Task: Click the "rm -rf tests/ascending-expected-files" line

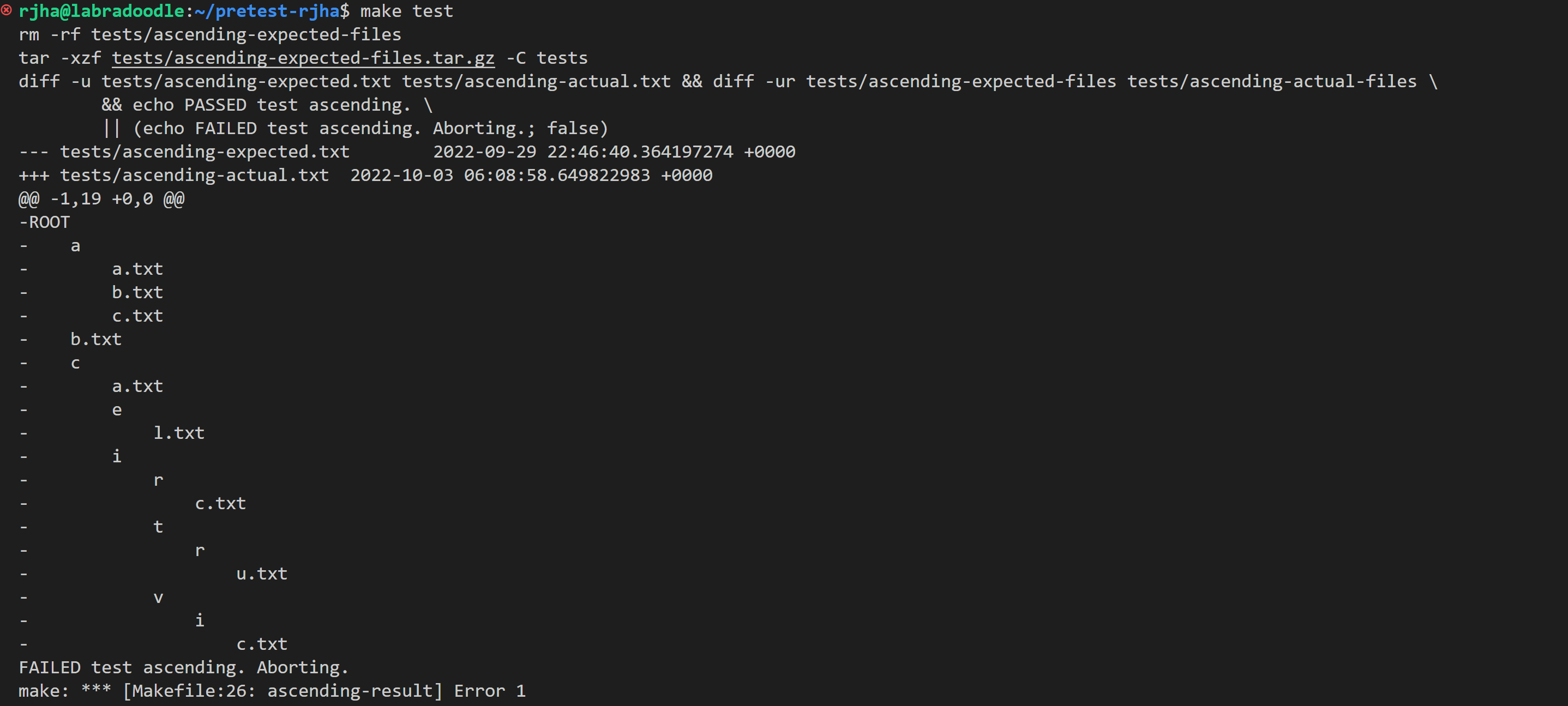Action: pos(210,35)
